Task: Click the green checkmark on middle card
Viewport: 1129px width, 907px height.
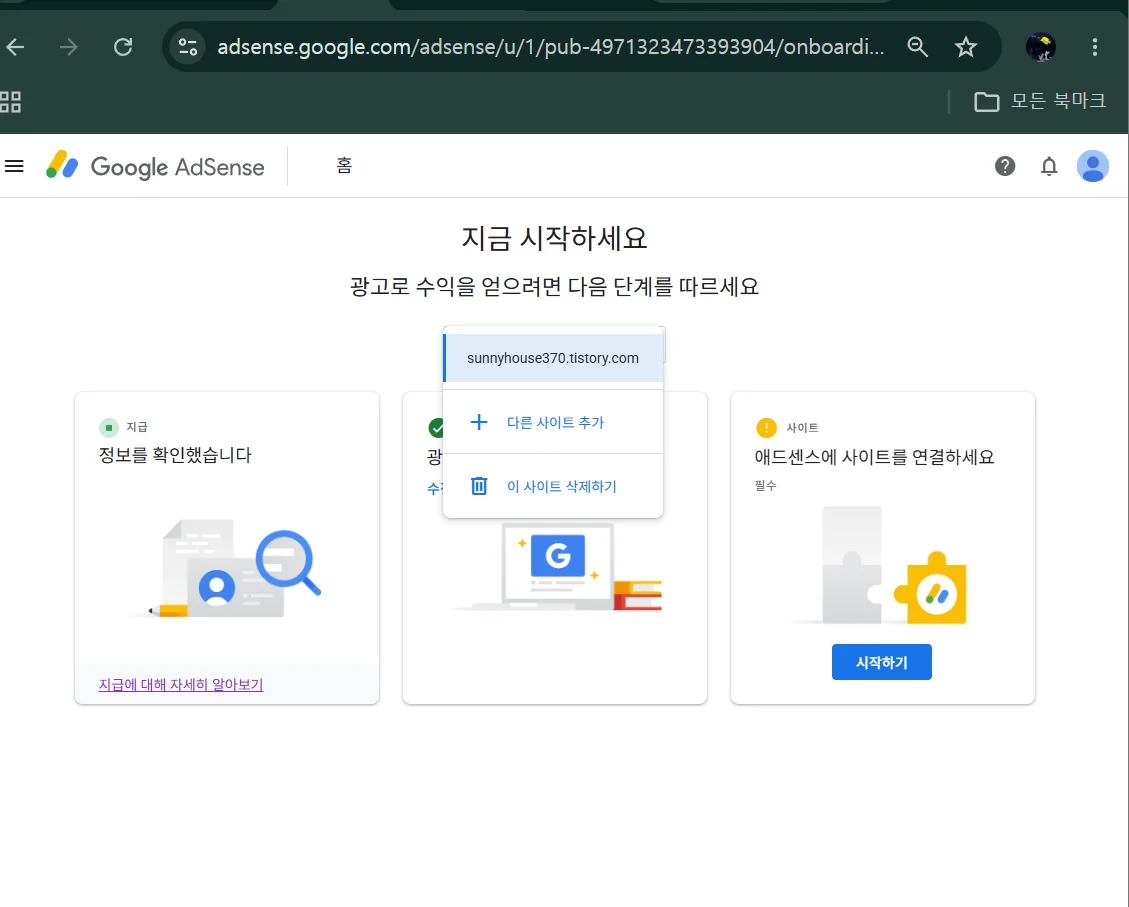Action: [435, 428]
